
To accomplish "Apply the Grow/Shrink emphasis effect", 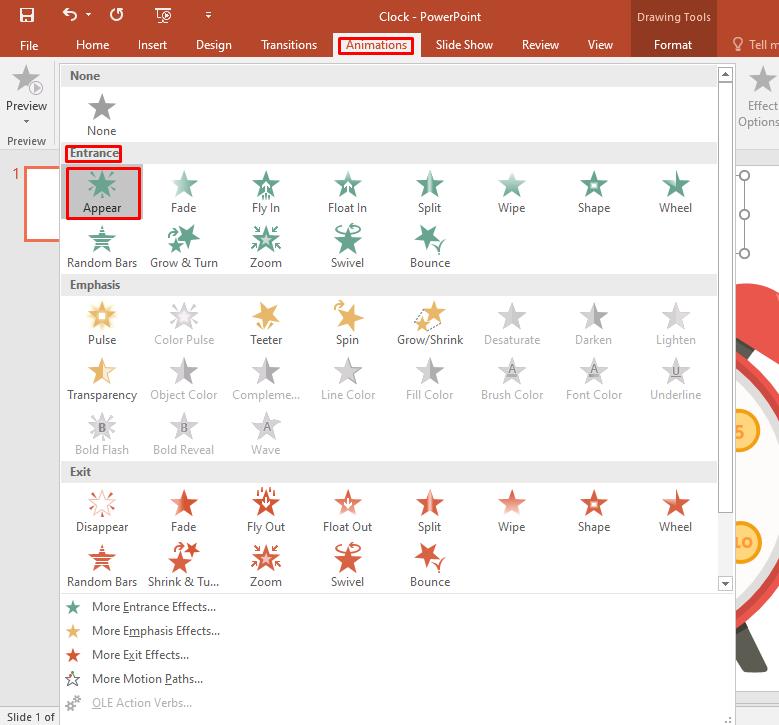I will click(x=430, y=324).
